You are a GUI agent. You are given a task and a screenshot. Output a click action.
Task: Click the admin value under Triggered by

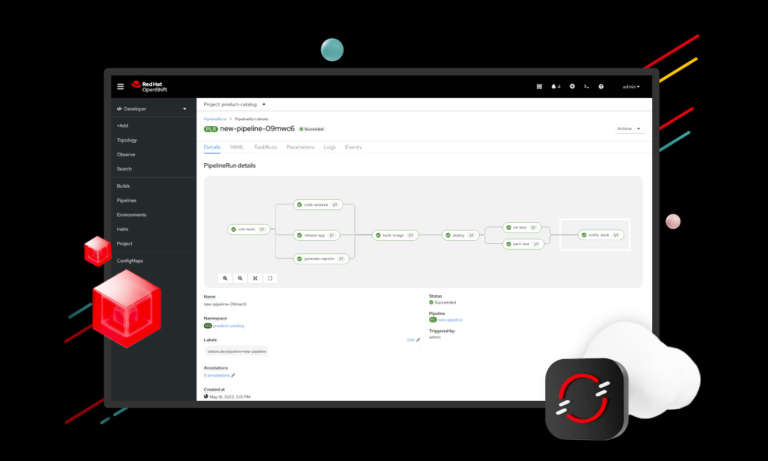click(435, 337)
